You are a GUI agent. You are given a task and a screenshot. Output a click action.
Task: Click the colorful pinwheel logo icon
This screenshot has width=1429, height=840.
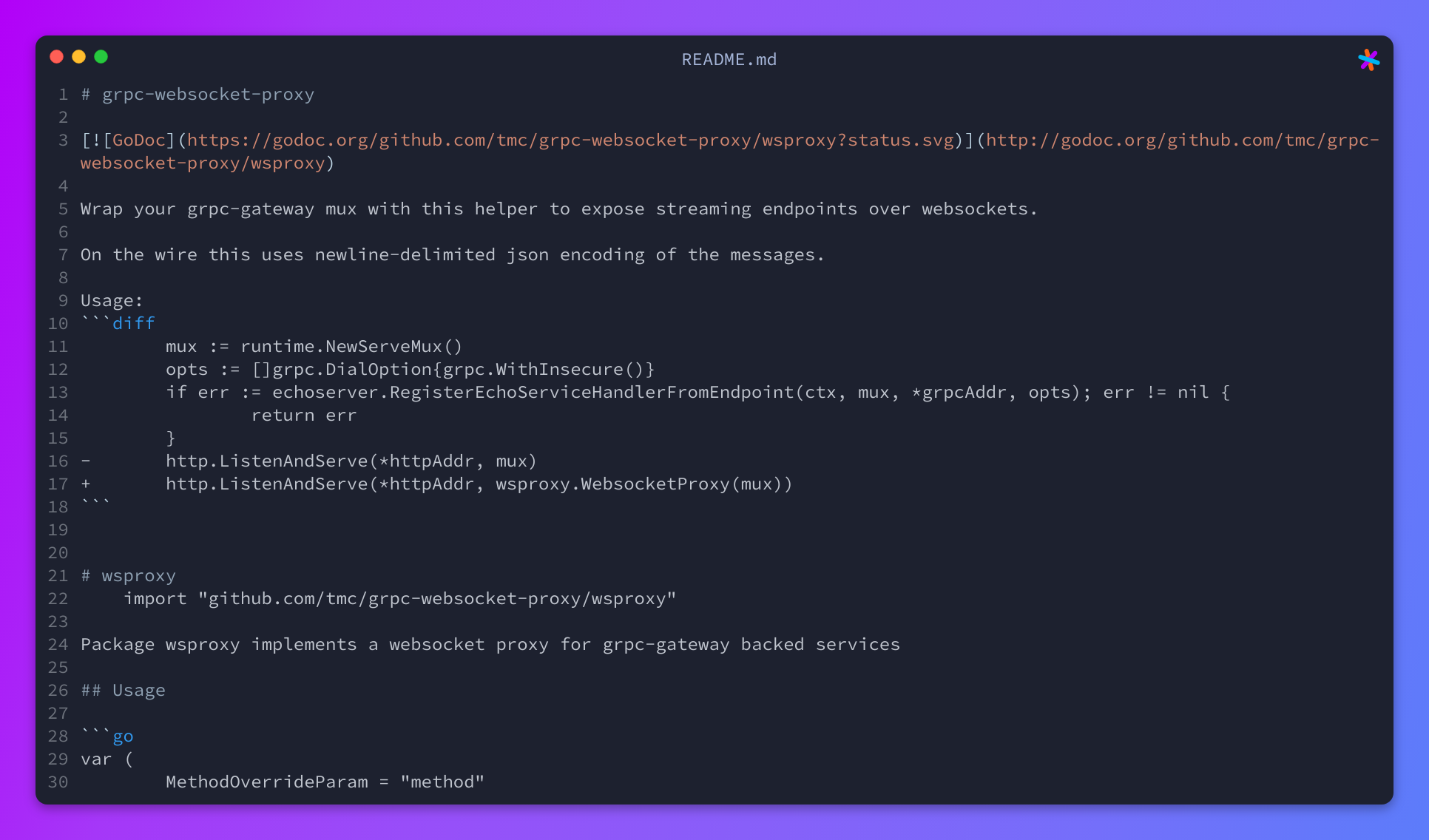[x=1368, y=60]
